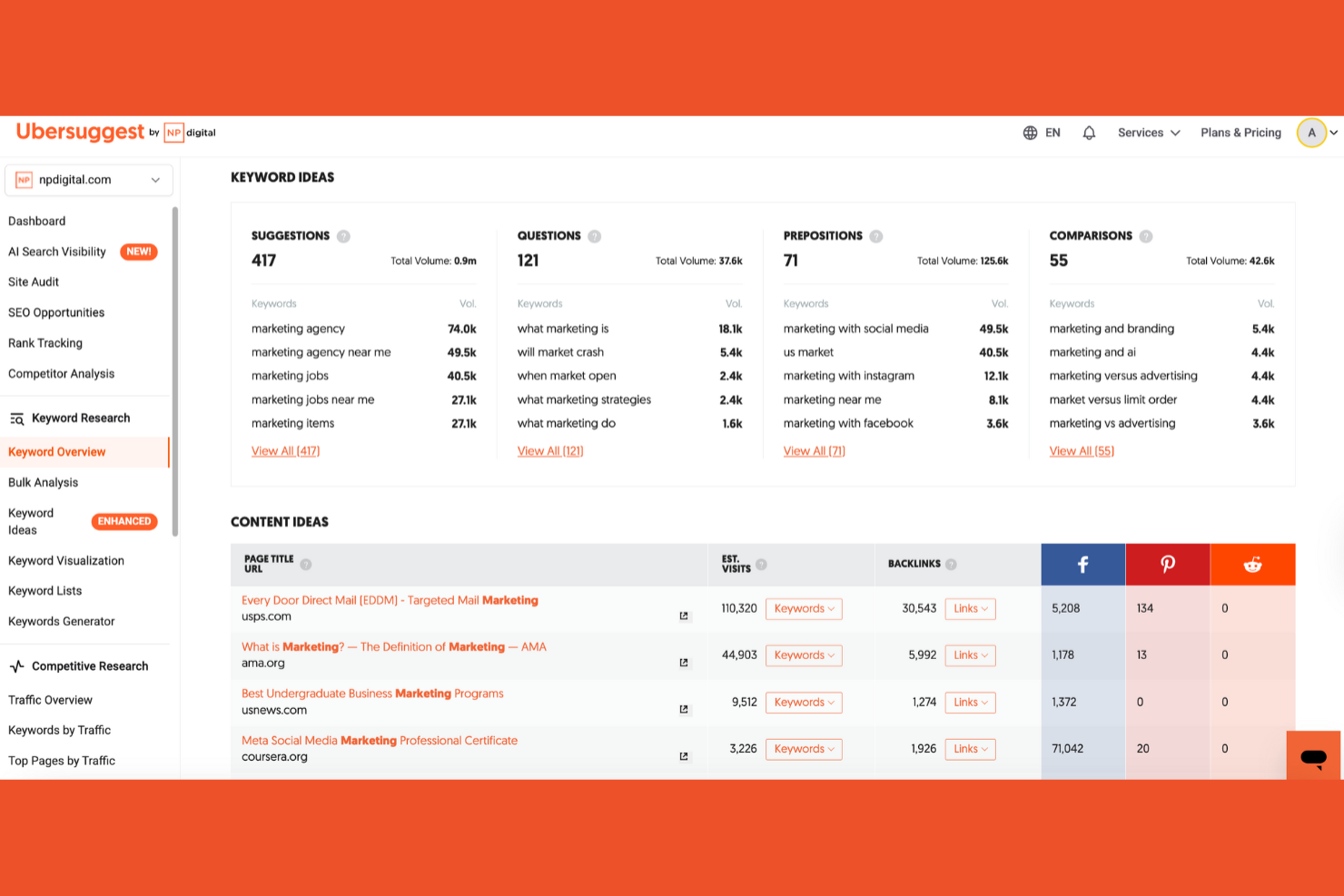Expand Keywords dropdown for the usps.com row
1344x896 pixels.
tap(803, 608)
